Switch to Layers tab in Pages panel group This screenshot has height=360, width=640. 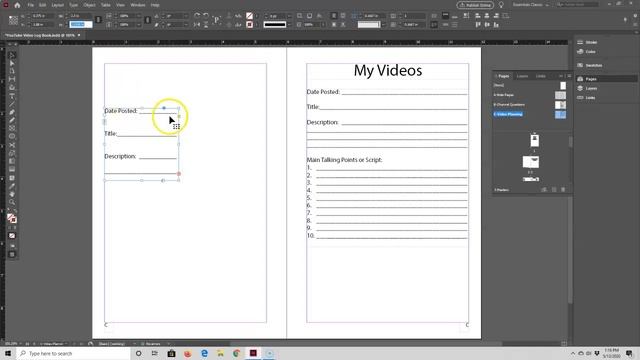point(522,76)
